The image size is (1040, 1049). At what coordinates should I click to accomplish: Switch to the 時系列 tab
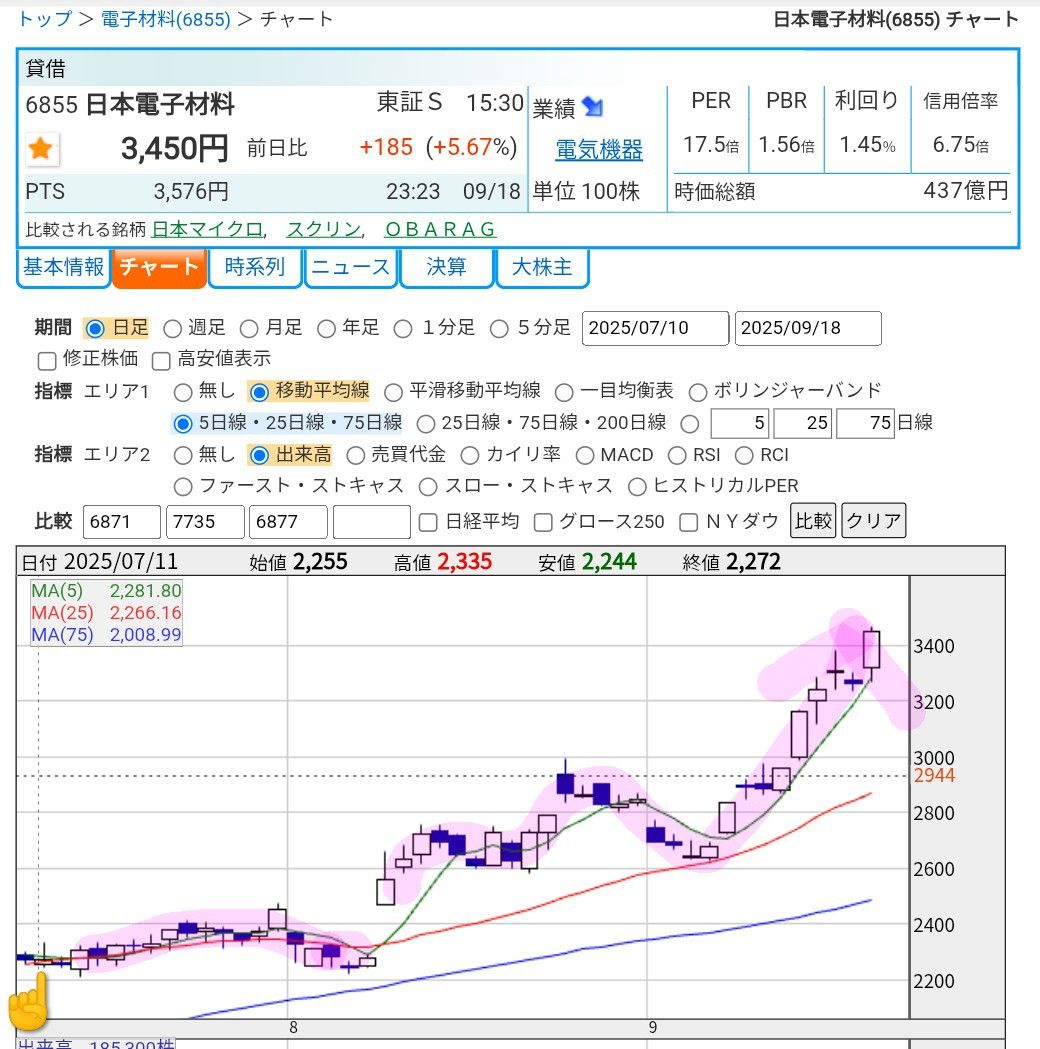pyautogui.click(x=255, y=267)
